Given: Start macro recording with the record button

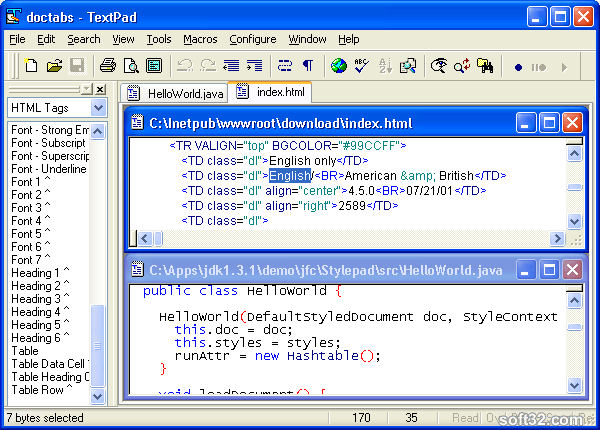Looking at the screenshot, I should [x=518, y=67].
